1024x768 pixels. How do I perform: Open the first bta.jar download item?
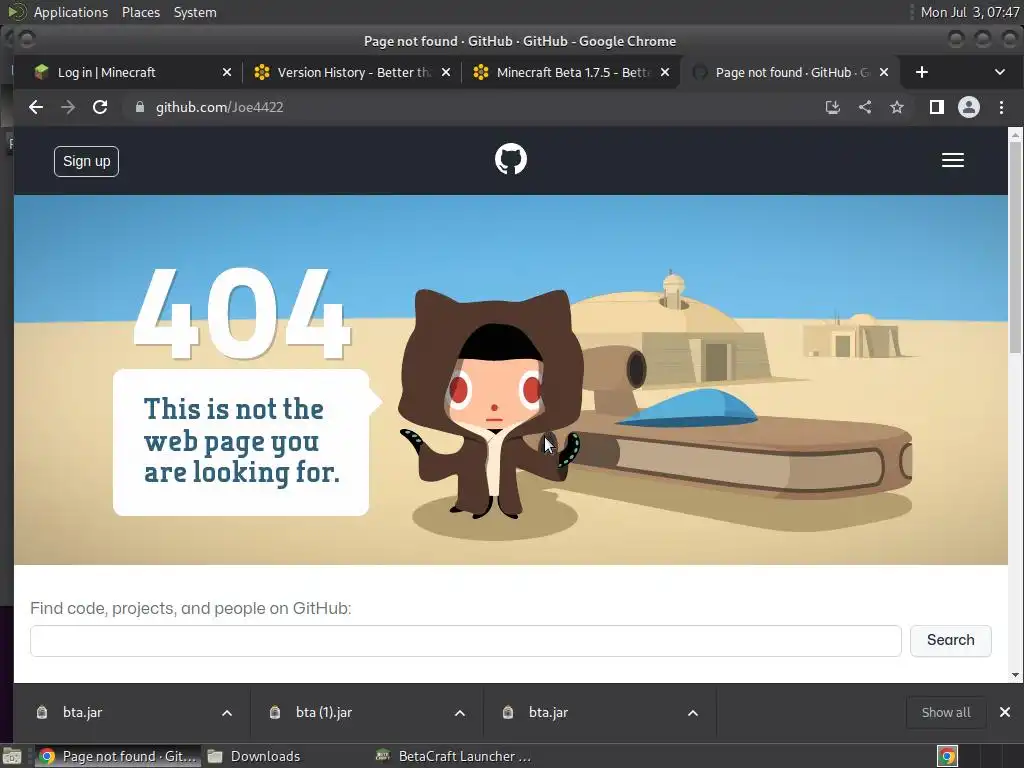[x=83, y=712]
